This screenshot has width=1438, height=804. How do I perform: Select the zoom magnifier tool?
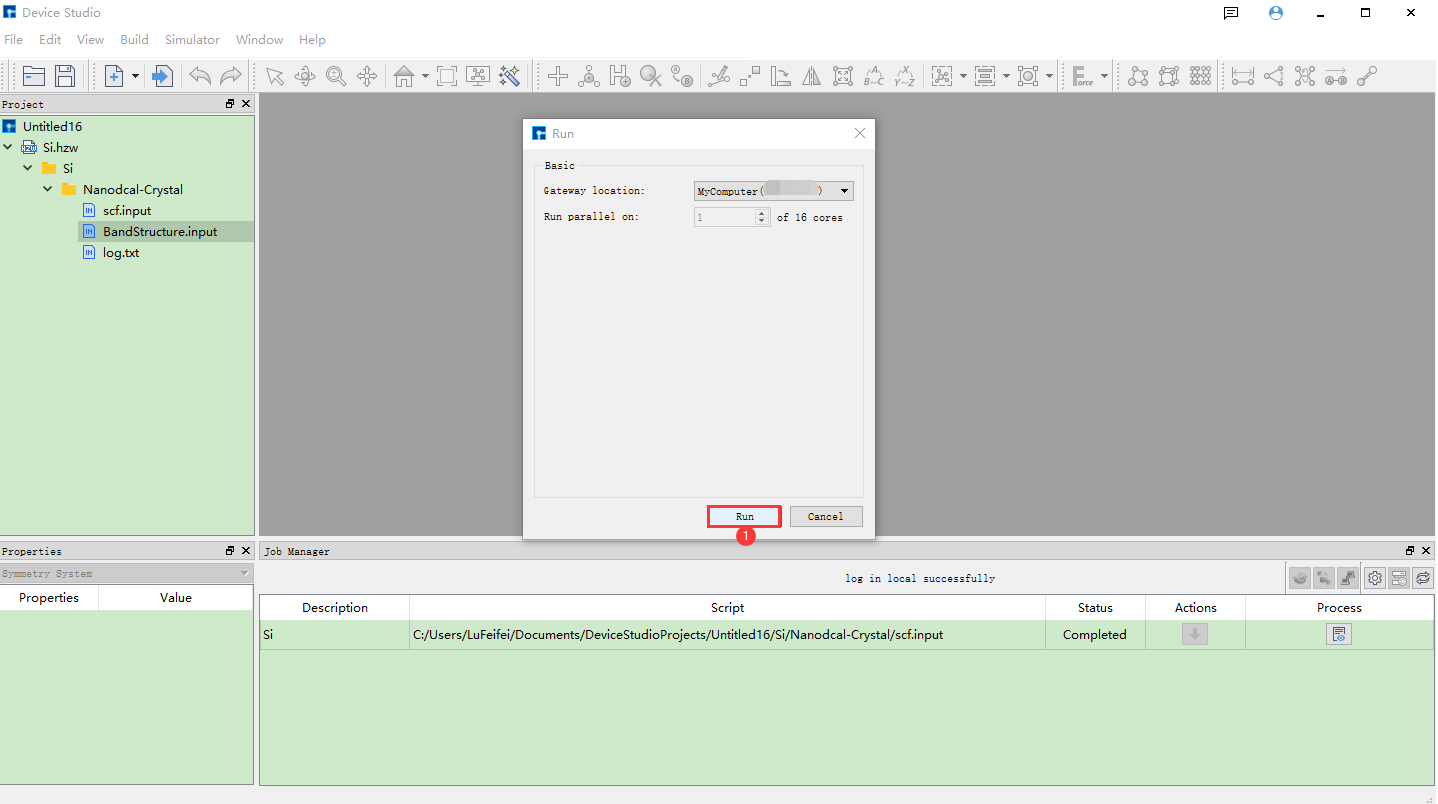(336, 76)
